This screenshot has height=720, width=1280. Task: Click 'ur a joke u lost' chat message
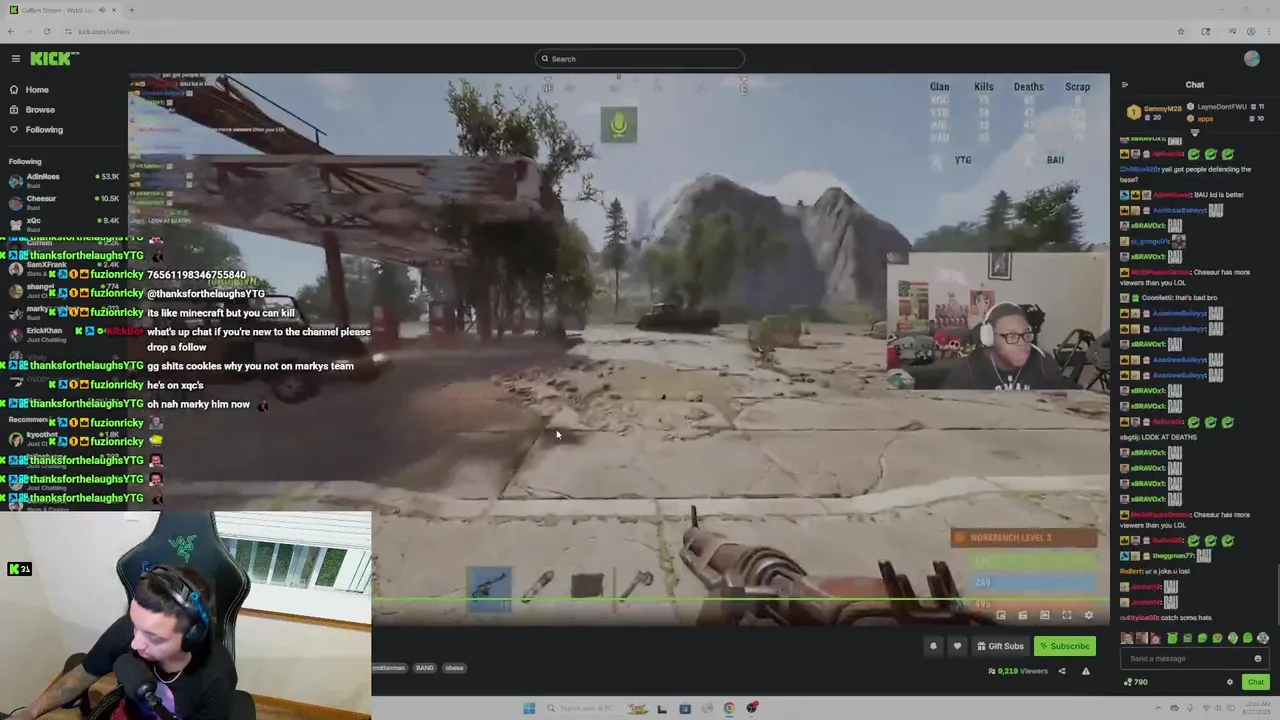[x=1168, y=571]
